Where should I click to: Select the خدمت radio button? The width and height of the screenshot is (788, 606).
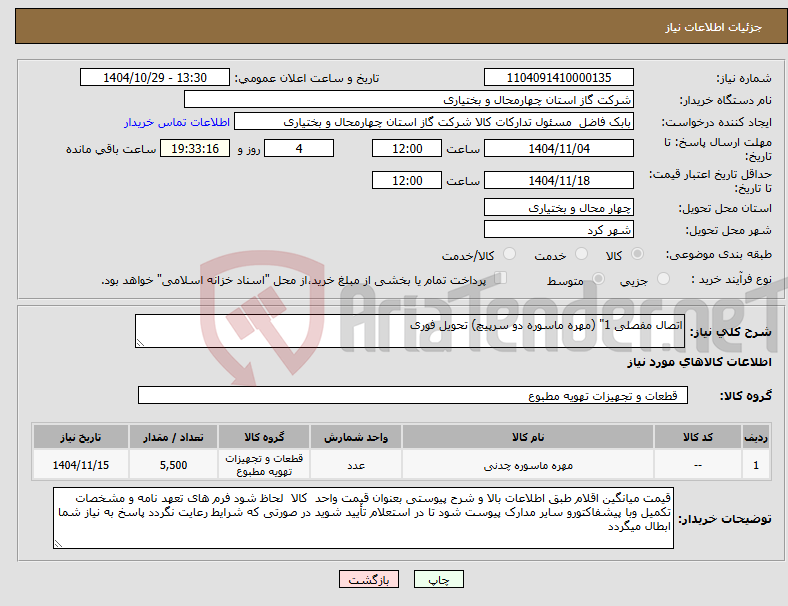pyautogui.click(x=581, y=254)
